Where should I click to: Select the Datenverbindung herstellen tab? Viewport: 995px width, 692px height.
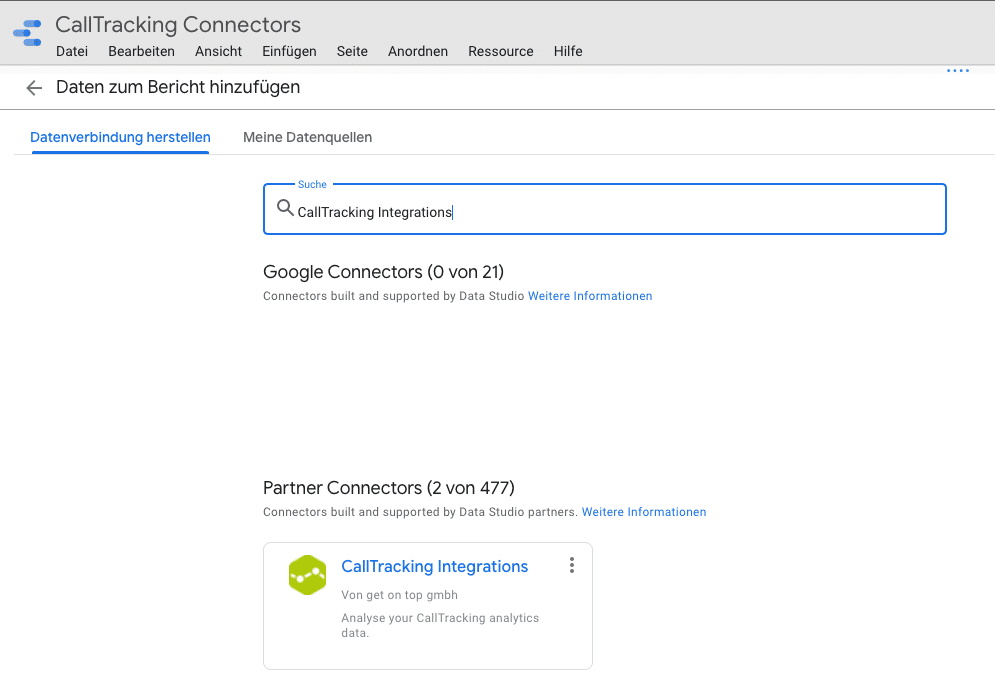coord(120,137)
